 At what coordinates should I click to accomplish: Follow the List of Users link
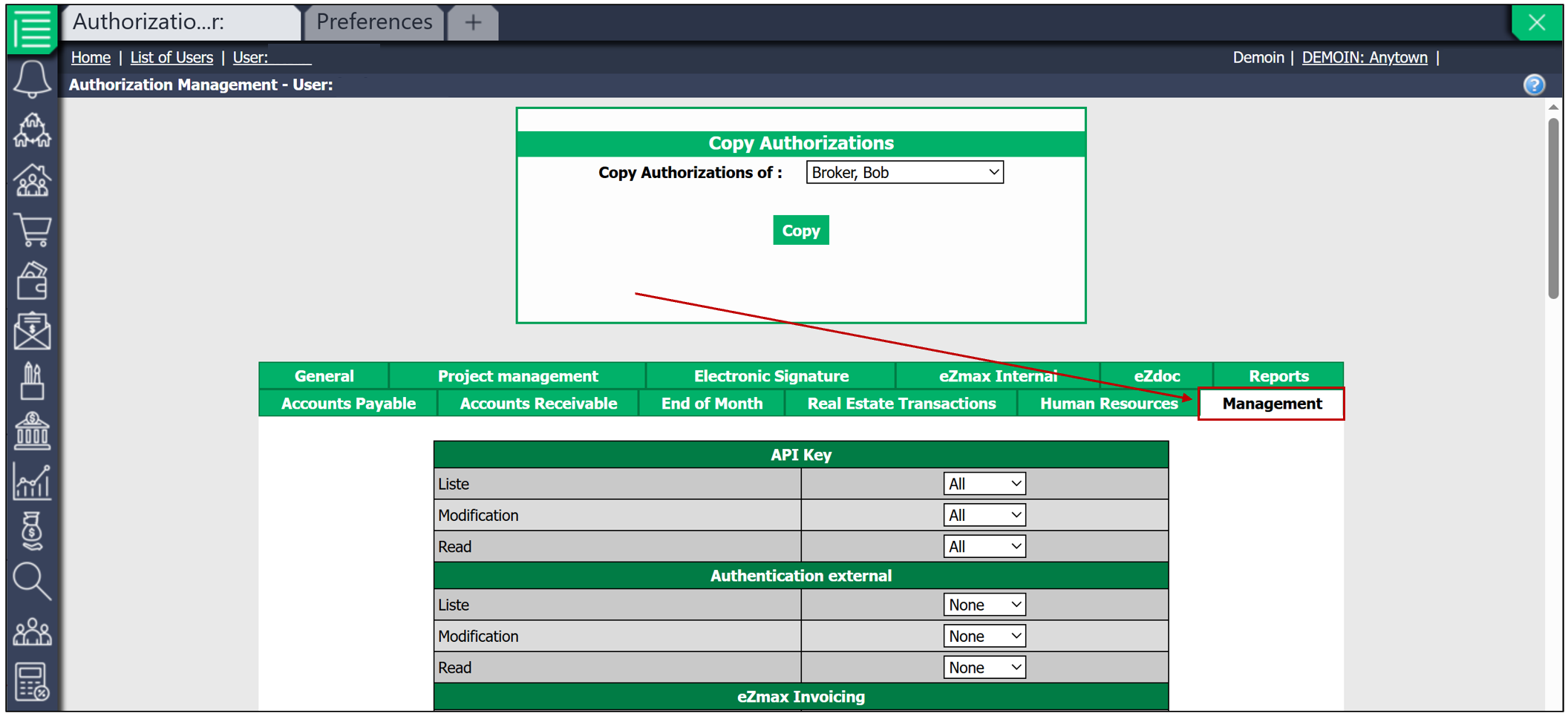(x=171, y=57)
